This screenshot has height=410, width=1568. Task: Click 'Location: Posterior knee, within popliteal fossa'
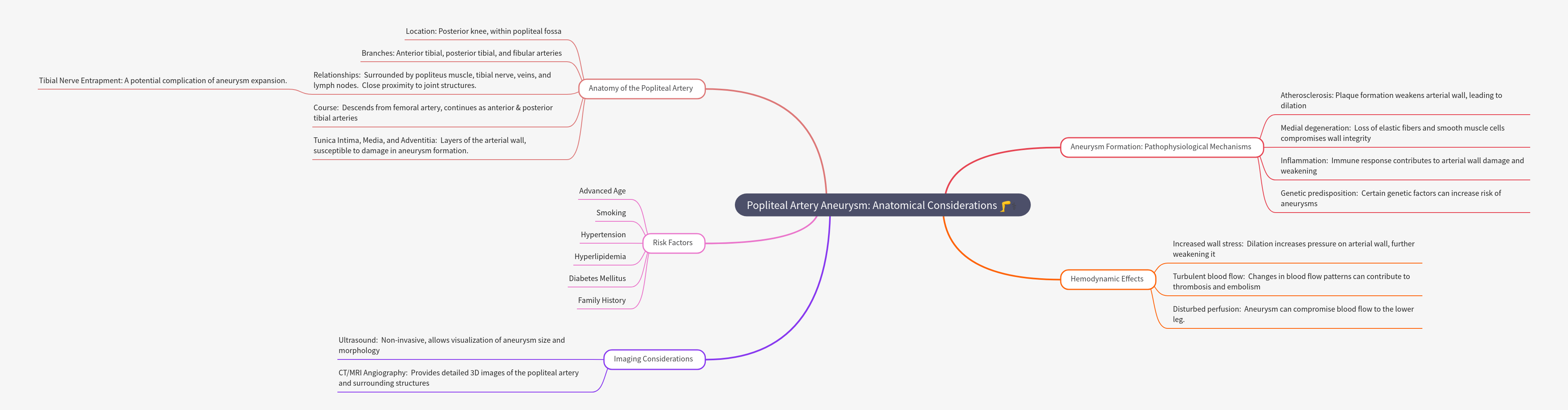click(x=483, y=31)
